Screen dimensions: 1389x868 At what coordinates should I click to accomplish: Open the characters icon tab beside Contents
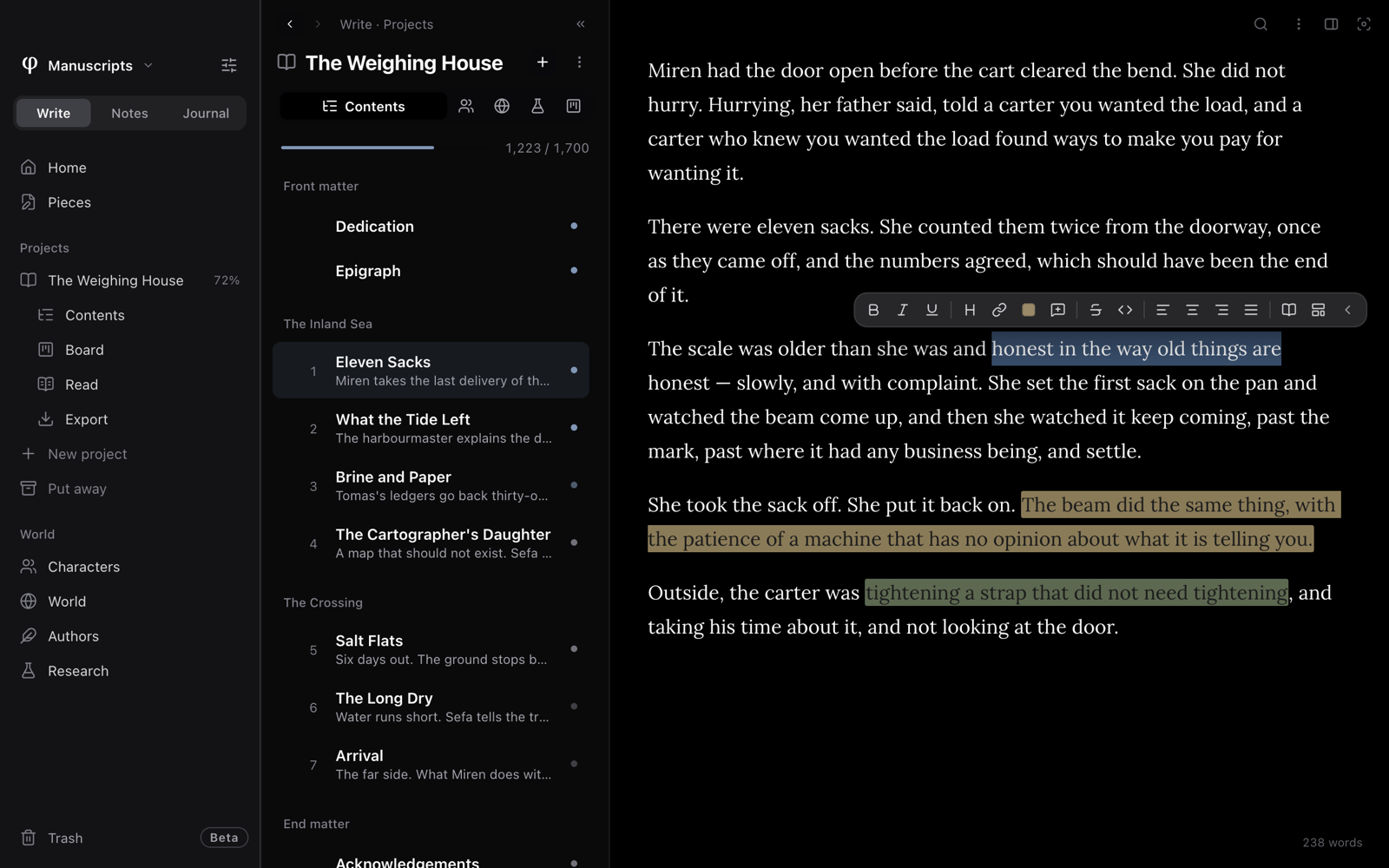click(466, 106)
